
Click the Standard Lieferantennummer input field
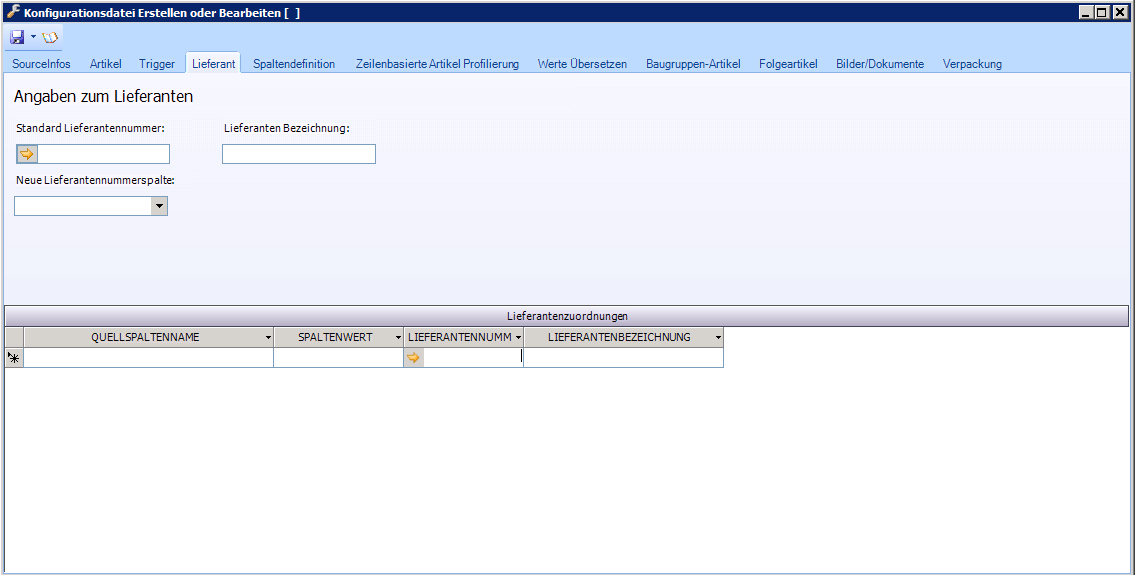103,154
